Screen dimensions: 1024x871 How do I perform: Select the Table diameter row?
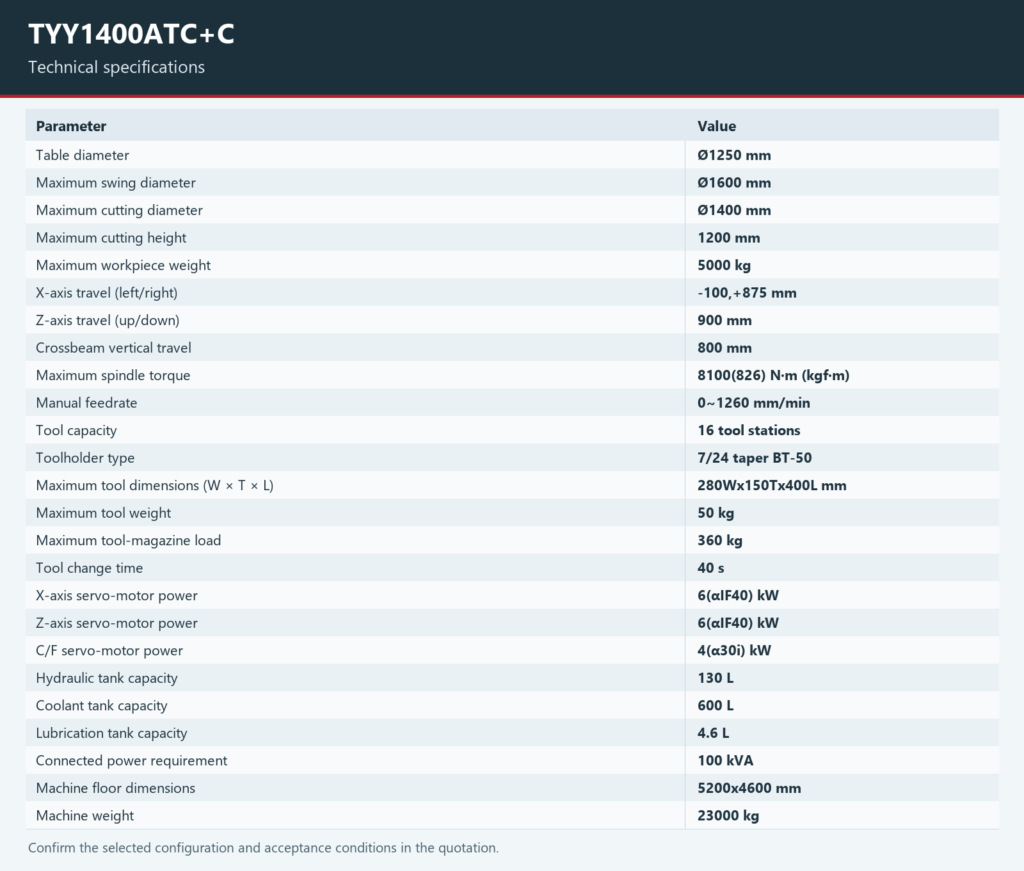pos(512,155)
